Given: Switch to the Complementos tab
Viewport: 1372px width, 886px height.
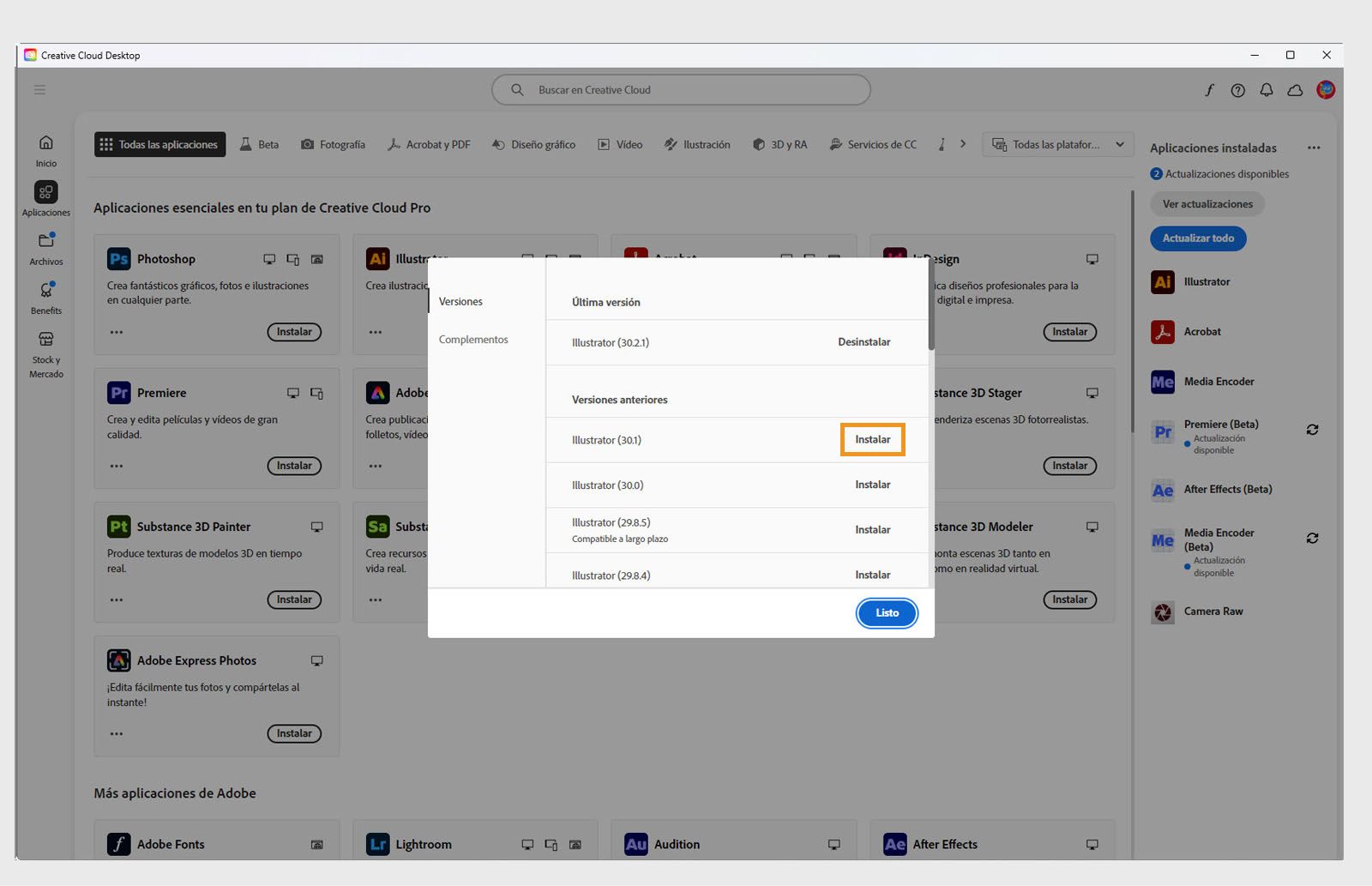Looking at the screenshot, I should pyautogui.click(x=472, y=339).
